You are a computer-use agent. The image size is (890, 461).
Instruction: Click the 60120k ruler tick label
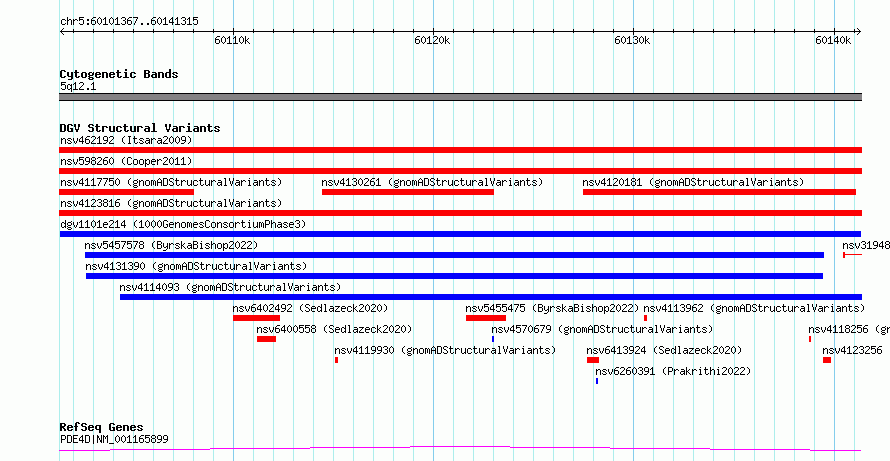click(x=433, y=40)
